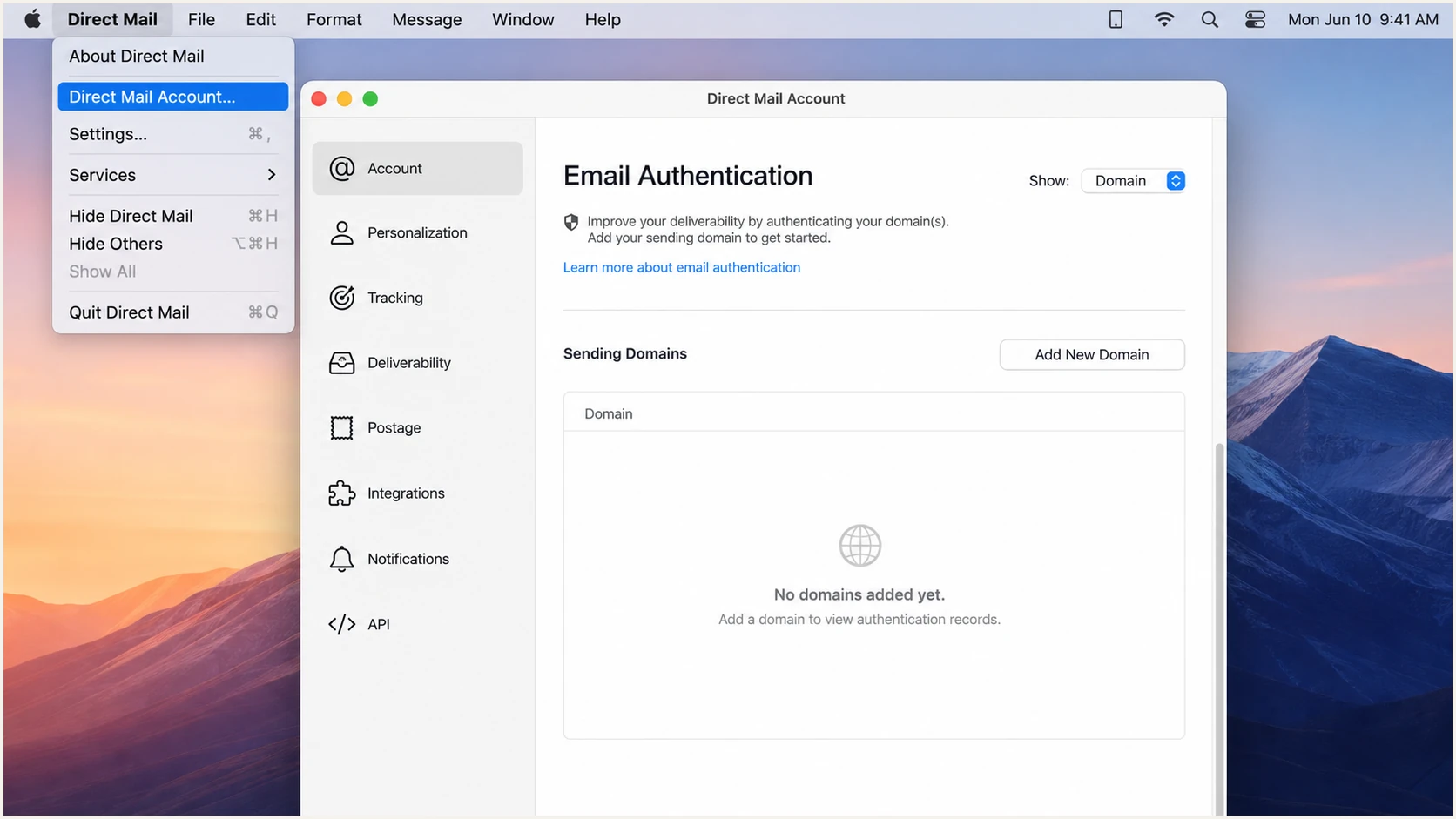This screenshot has height=819, width=1456.
Task: Switch to the Integrations section label
Action: point(406,493)
